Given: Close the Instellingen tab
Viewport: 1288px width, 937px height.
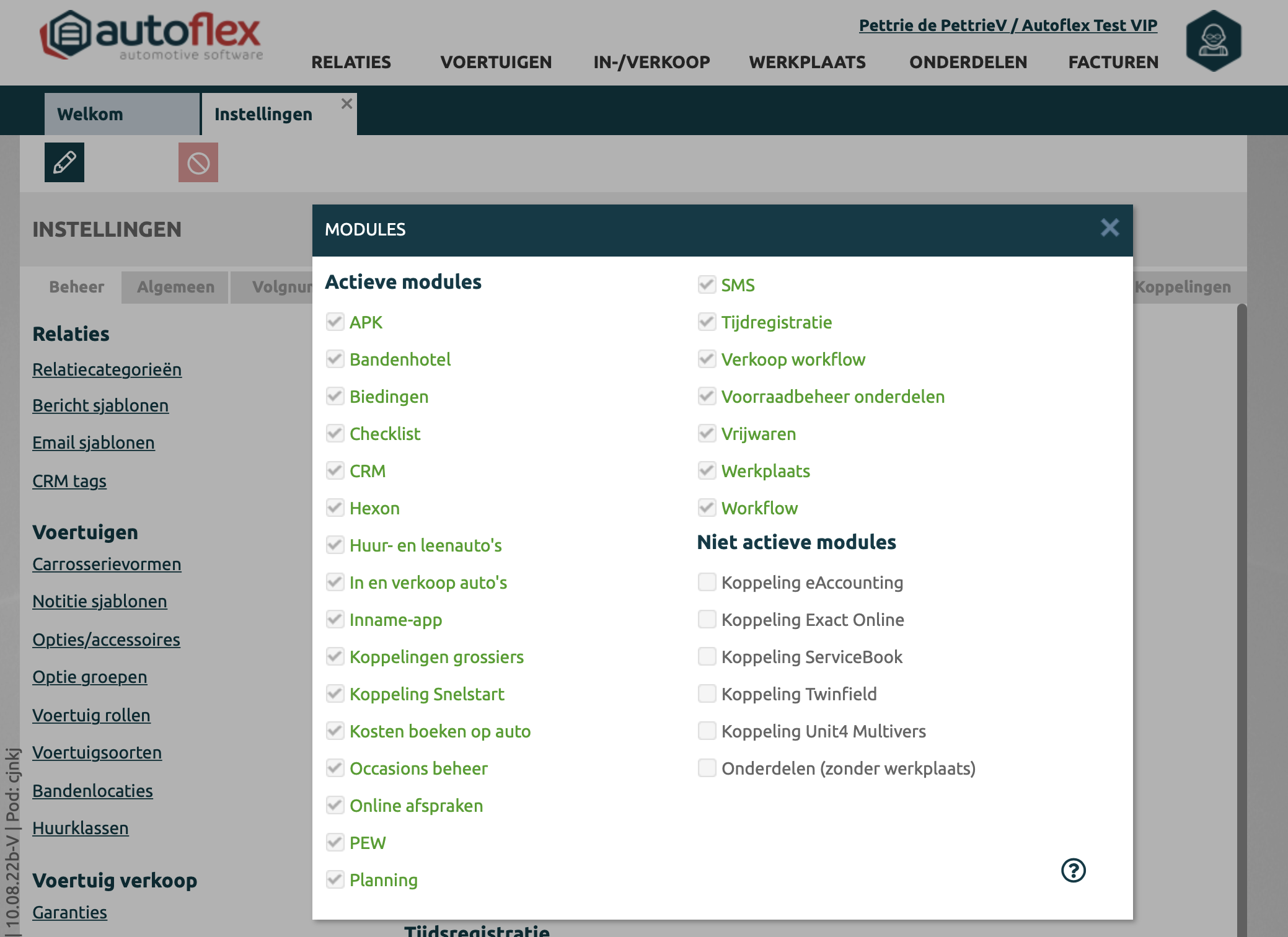Looking at the screenshot, I should (347, 103).
